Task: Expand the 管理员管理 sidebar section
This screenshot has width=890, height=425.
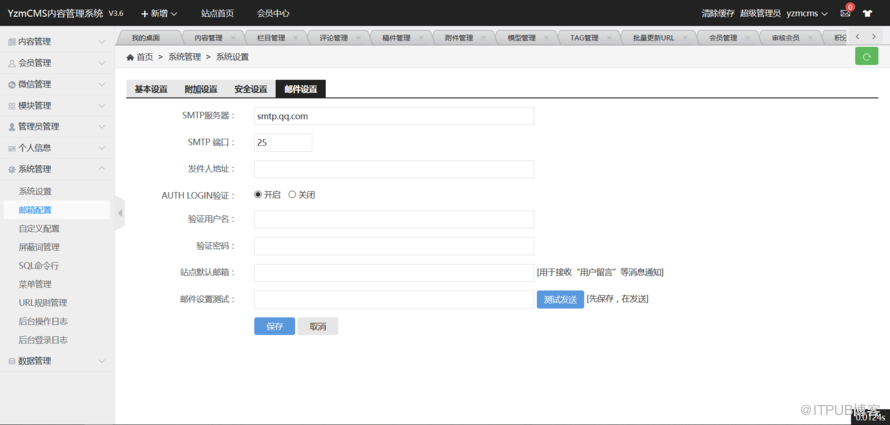Action: [102, 127]
